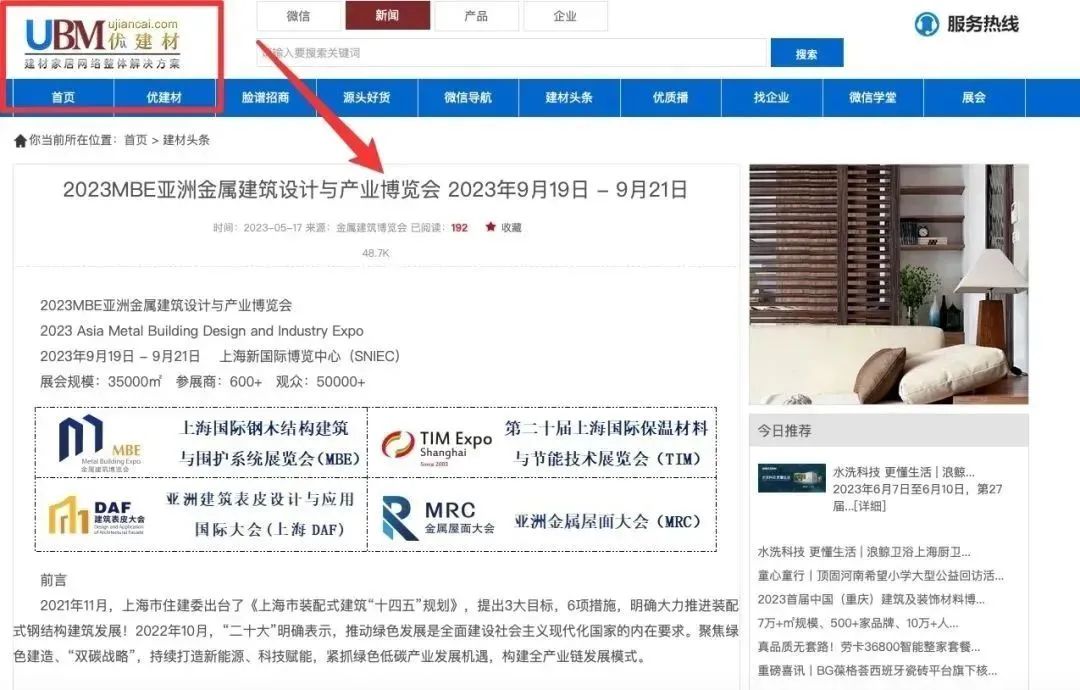Open 优建材 in the navigation bar
The height and width of the screenshot is (690, 1080).
click(x=164, y=98)
